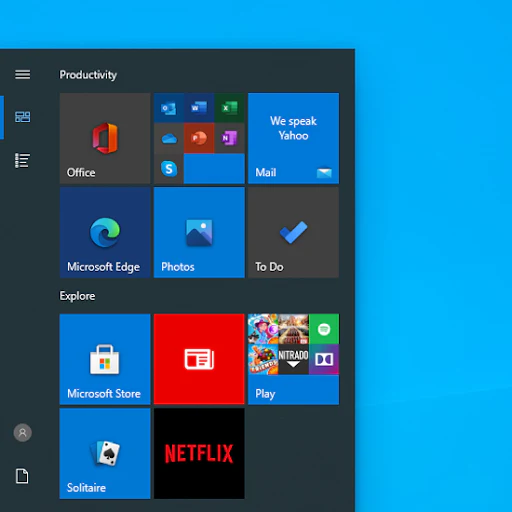
Task: Open the user account menu
Action: [22, 433]
